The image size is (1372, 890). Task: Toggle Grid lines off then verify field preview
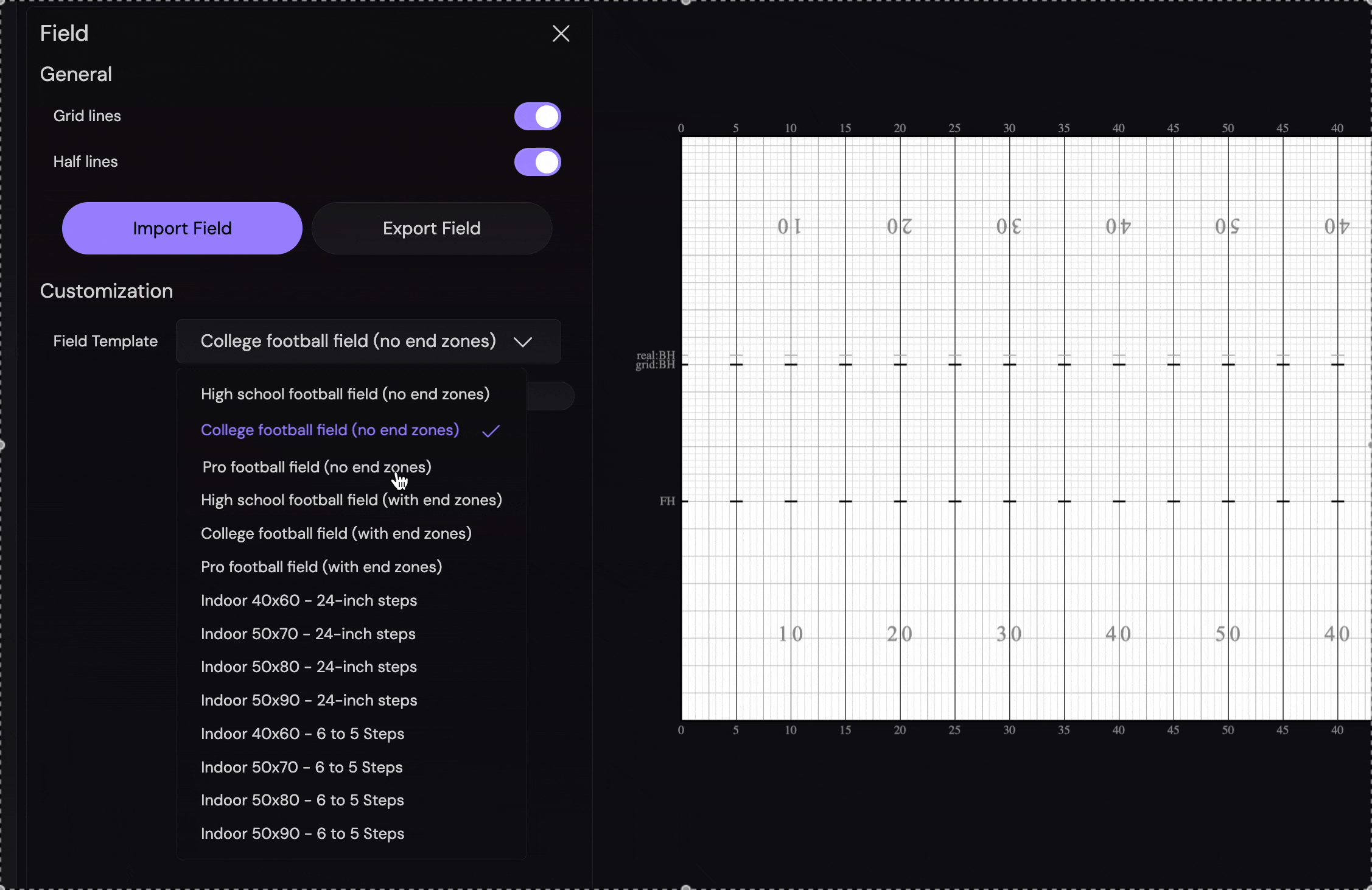click(x=536, y=116)
